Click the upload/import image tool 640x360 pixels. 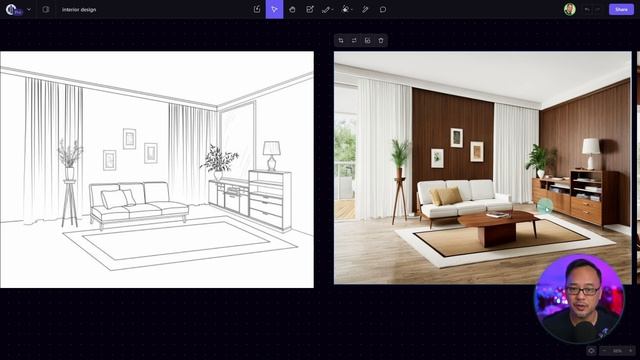(x=257, y=9)
